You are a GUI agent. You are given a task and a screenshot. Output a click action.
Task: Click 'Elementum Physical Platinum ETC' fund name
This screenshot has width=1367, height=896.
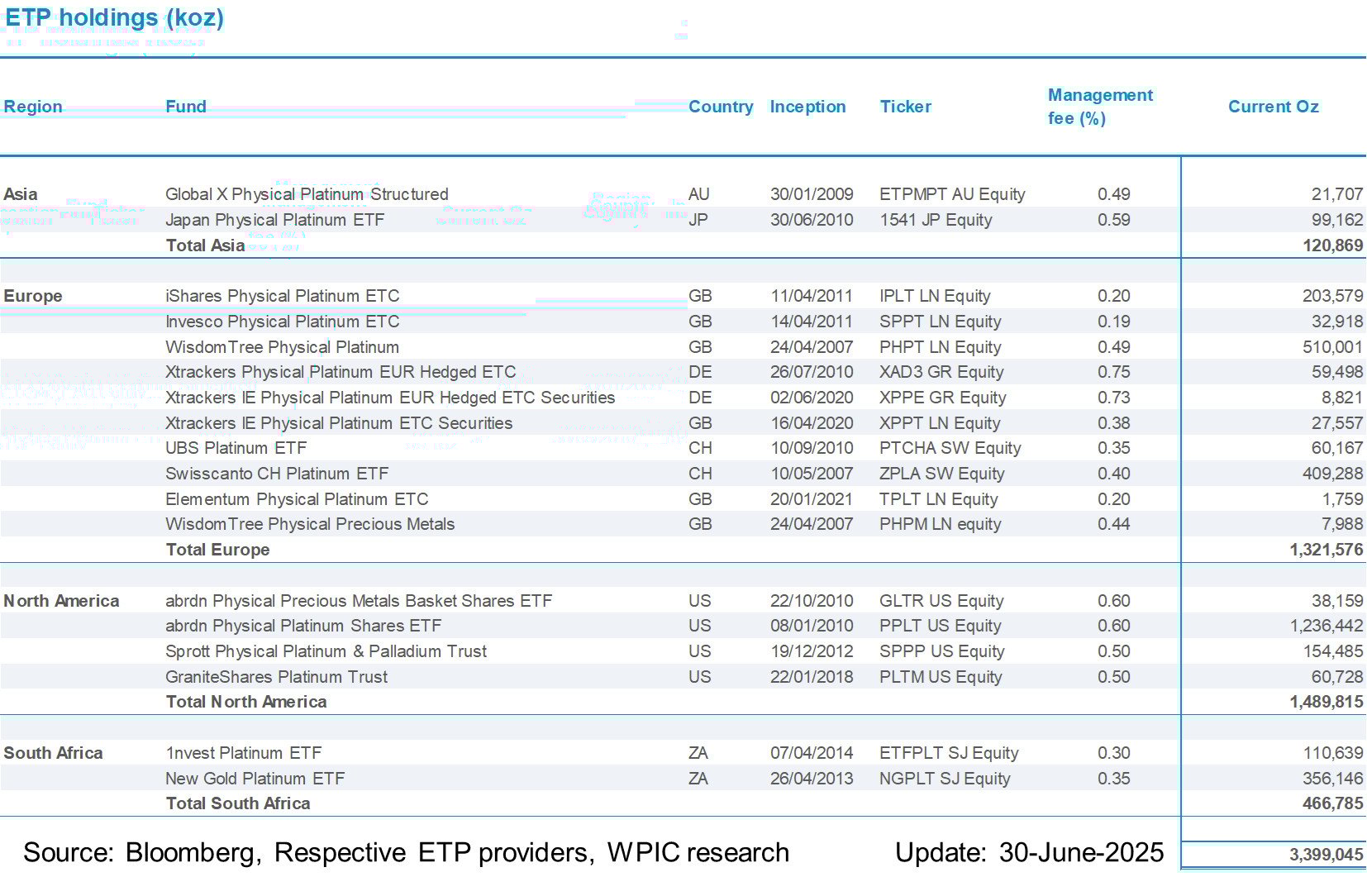(297, 499)
